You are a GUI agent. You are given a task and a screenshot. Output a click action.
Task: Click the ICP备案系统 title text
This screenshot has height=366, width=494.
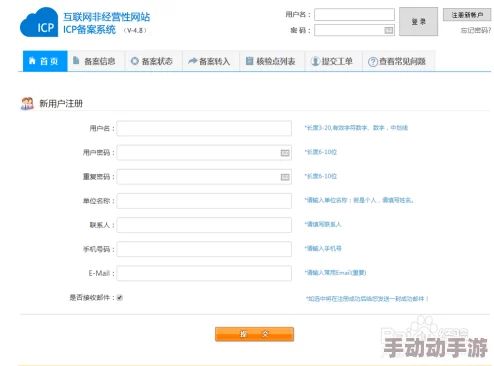[89, 30]
